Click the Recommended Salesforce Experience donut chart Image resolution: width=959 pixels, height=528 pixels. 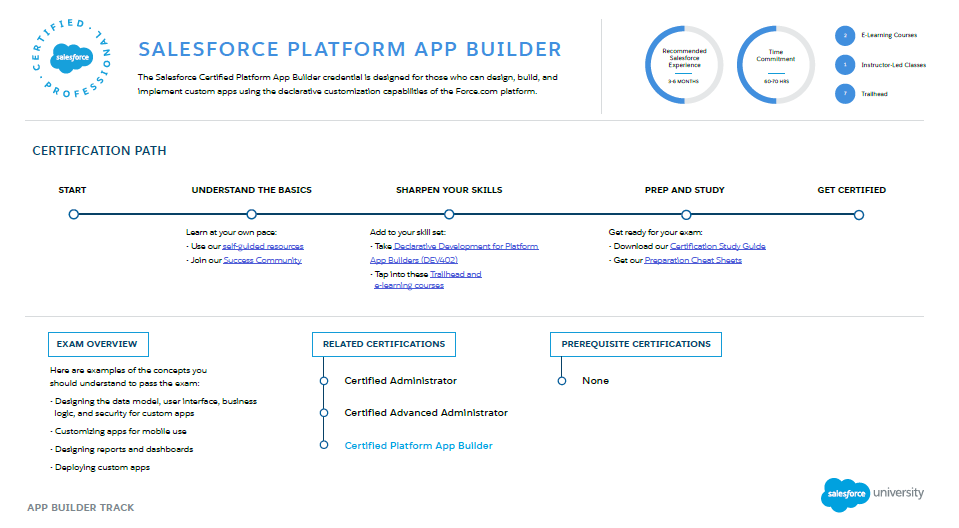point(684,65)
